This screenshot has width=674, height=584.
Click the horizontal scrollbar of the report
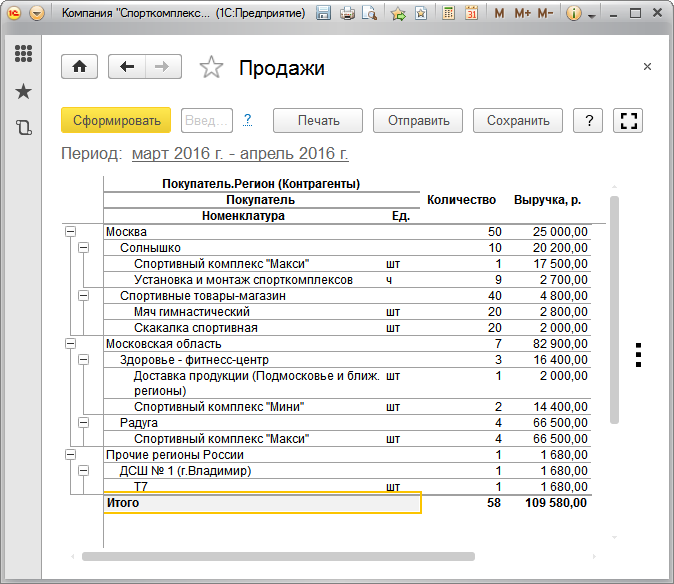tap(278, 556)
